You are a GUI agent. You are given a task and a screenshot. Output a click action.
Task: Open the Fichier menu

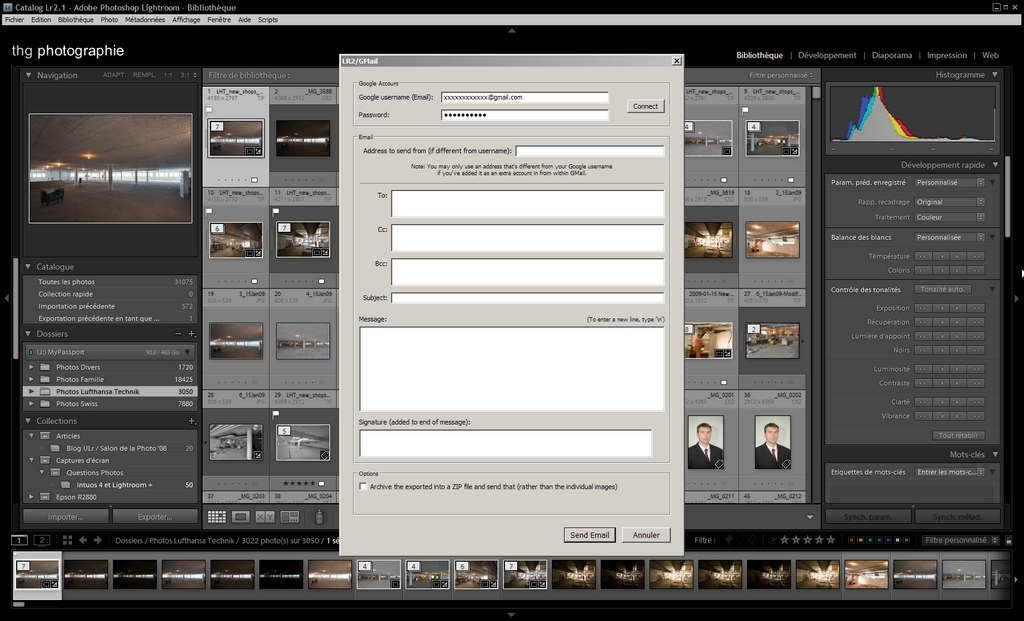(x=14, y=20)
